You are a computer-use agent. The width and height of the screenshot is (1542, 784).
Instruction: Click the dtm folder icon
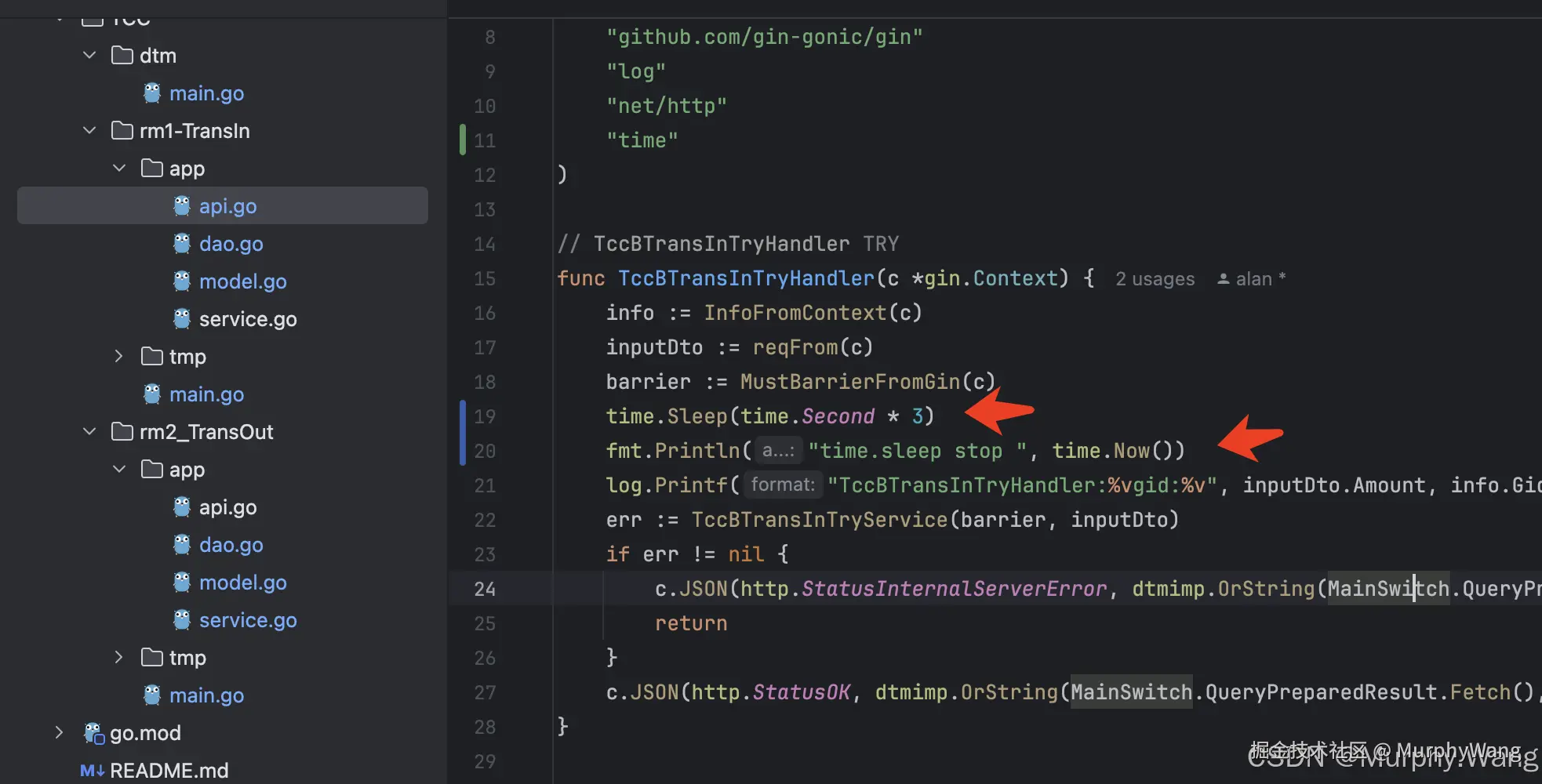(x=122, y=55)
